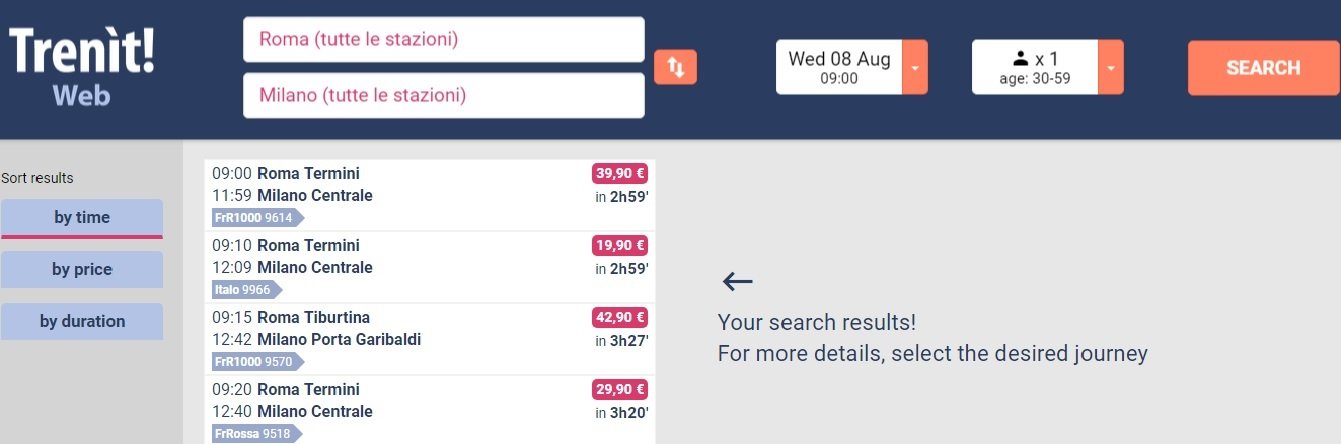Image resolution: width=1341 pixels, height=444 pixels.
Task: Sort results by duration
Action: [82, 322]
